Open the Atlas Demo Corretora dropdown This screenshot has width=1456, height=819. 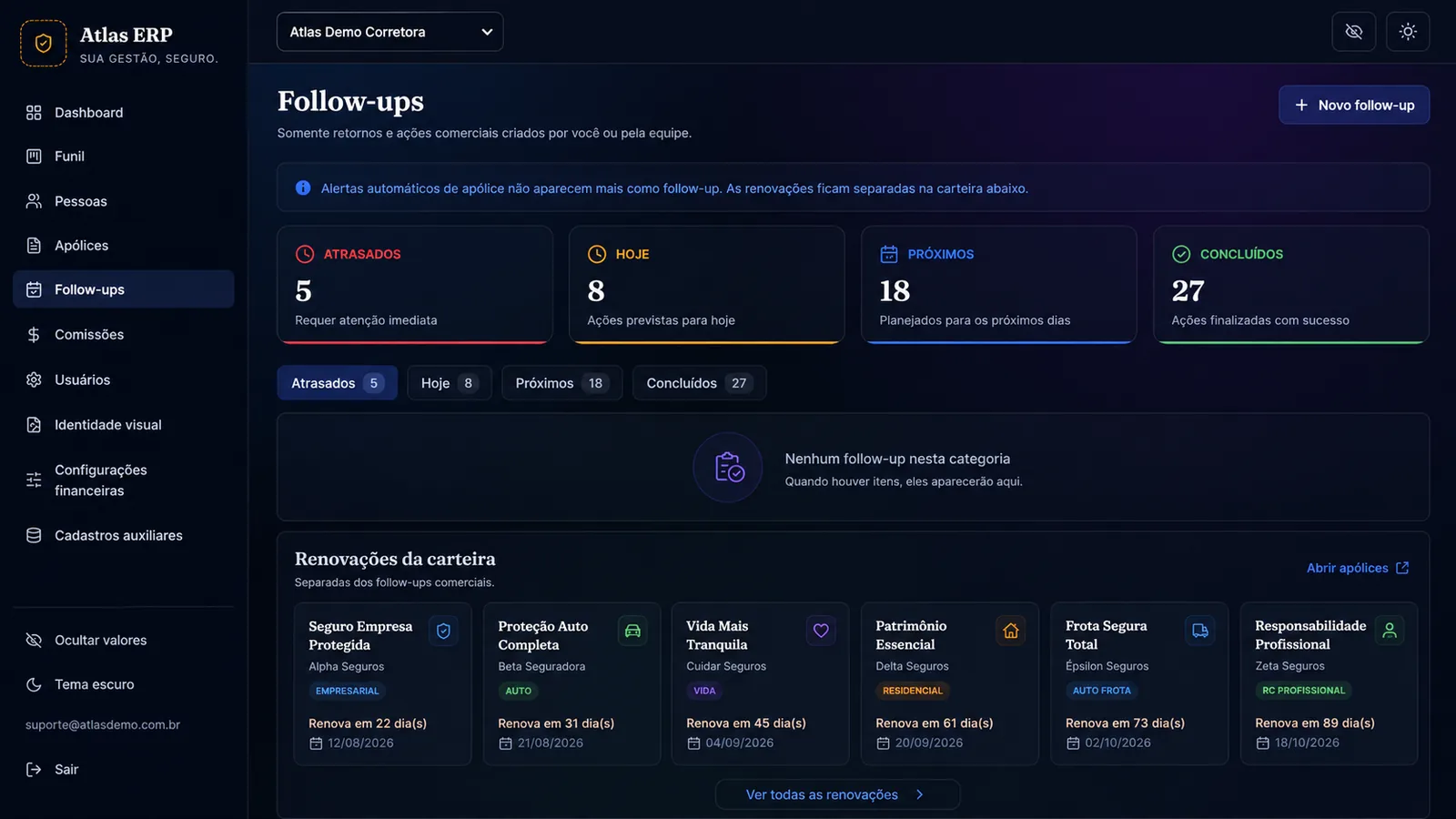389,32
